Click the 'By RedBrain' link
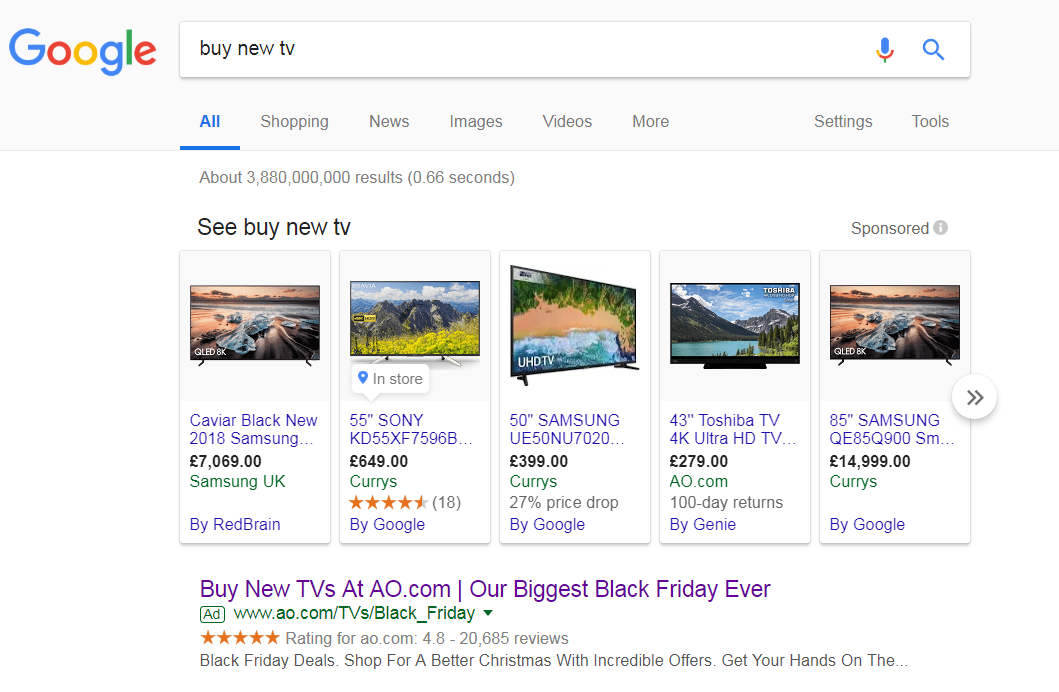 tap(234, 525)
